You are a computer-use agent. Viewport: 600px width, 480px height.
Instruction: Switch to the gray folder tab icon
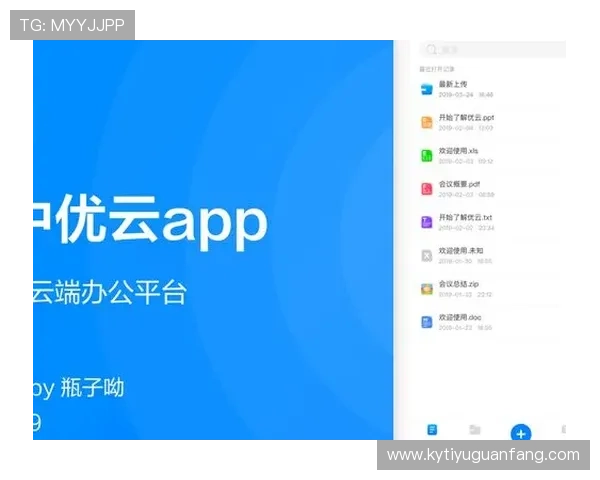pos(475,430)
